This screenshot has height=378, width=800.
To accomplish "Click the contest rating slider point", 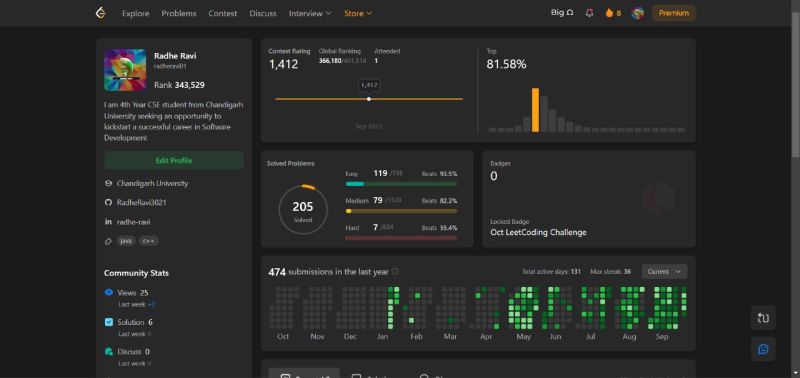I will point(369,99).
